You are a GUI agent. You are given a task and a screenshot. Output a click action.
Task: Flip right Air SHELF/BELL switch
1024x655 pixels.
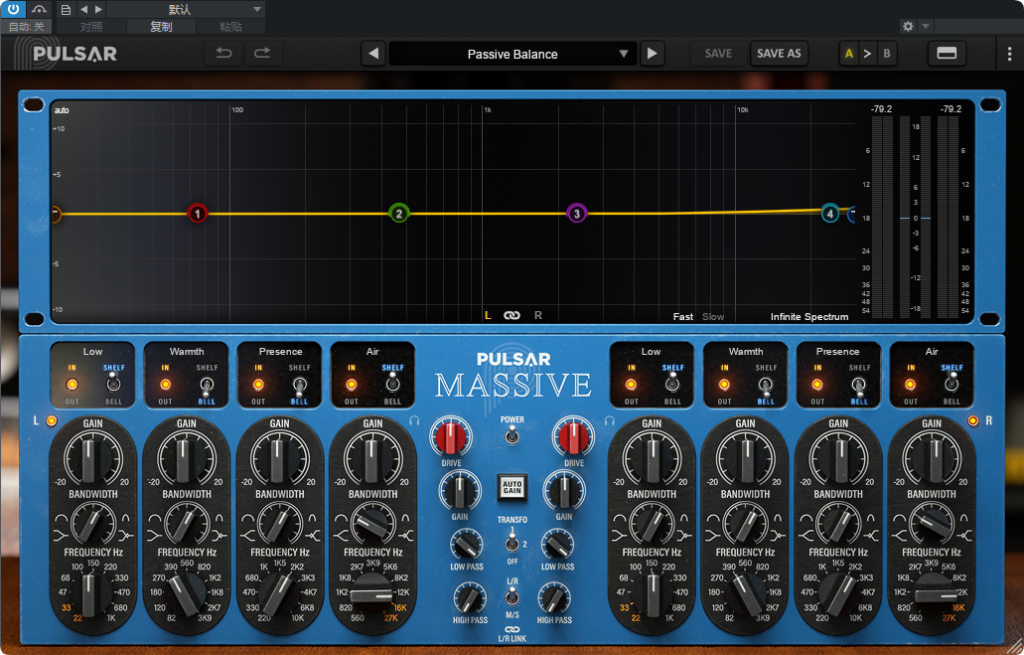pyautogui.click(x=952, y=383)
